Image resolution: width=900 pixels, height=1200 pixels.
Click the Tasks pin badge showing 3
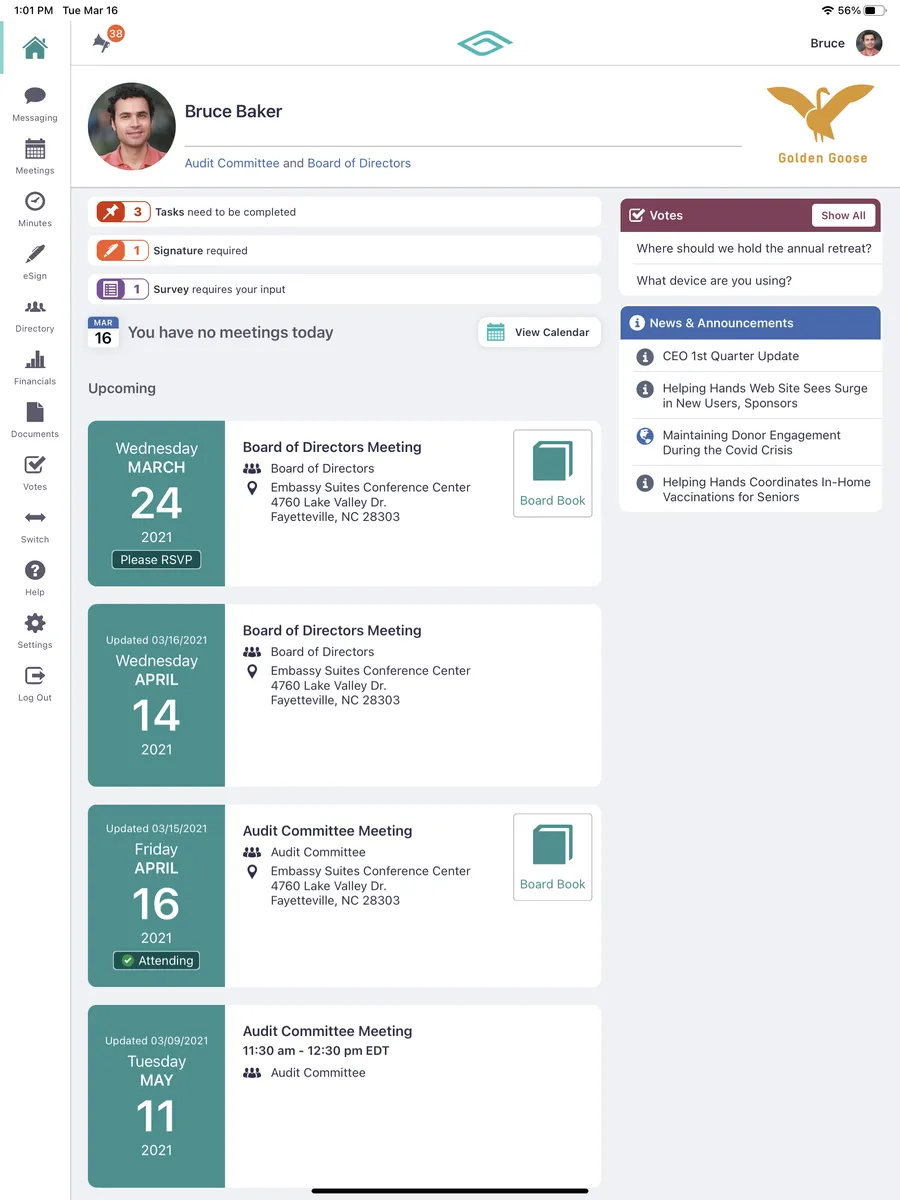click(x=123, y=212)
